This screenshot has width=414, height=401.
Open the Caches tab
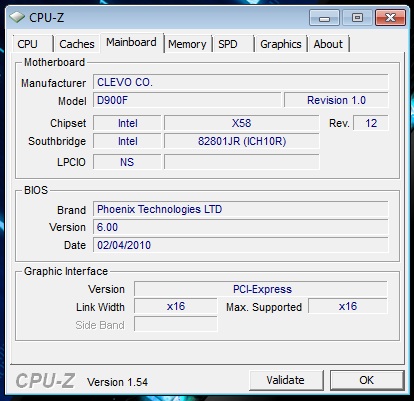click(77, 44)
